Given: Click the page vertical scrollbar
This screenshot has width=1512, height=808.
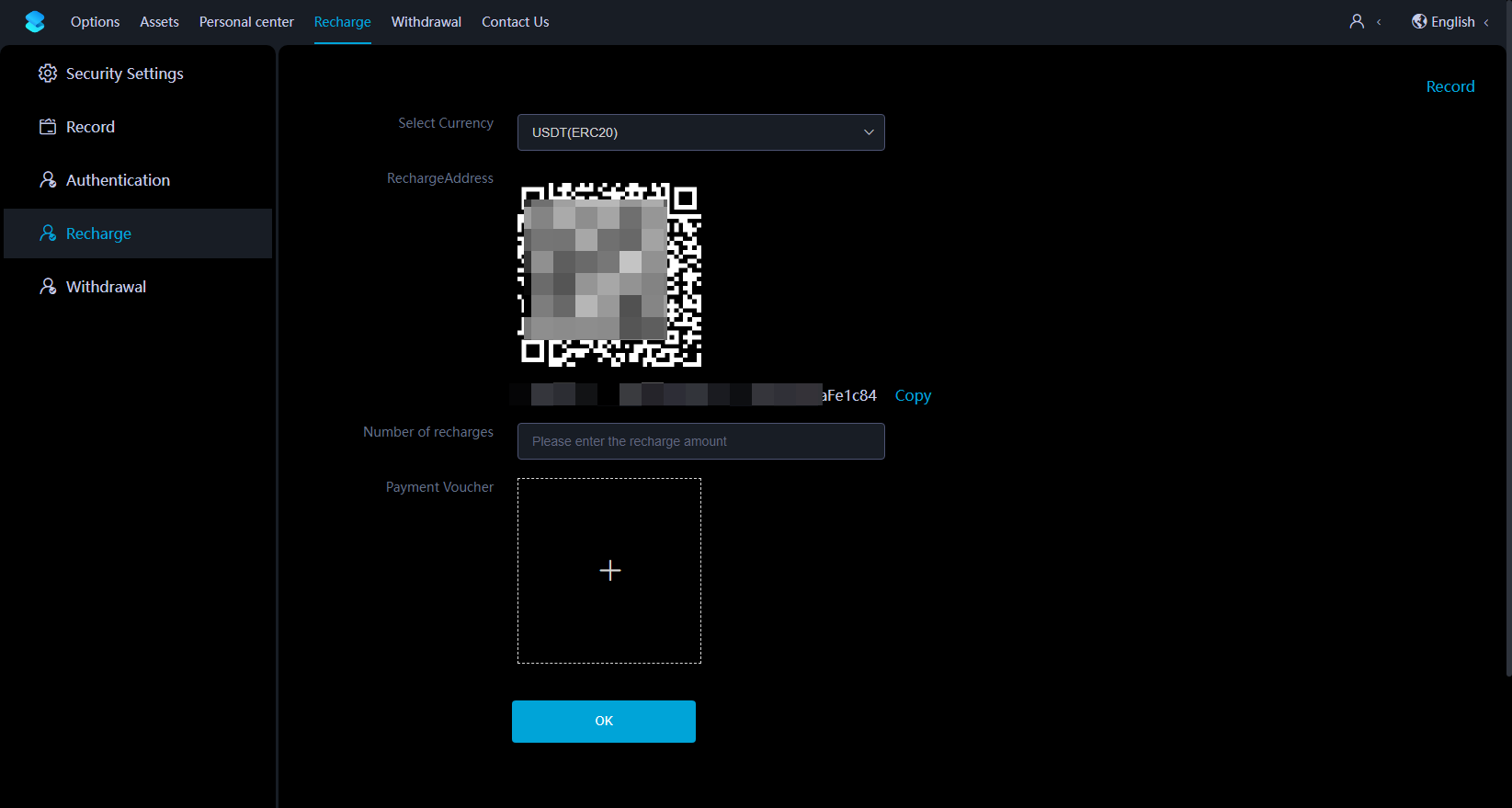Looking at the screenshot, I should (1508, 338).
